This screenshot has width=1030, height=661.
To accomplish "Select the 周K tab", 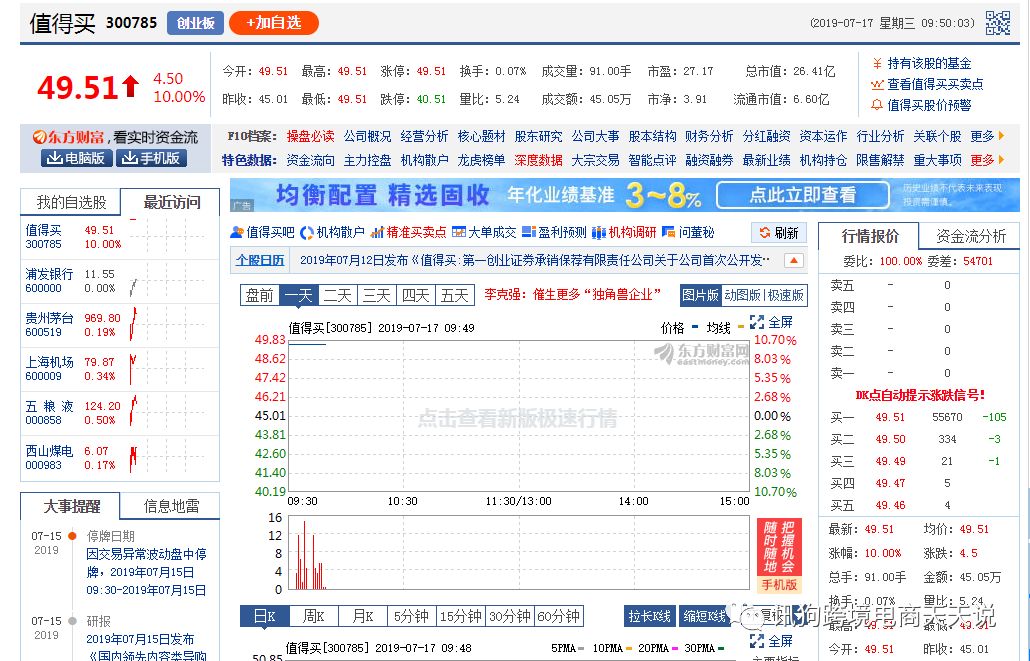I will click(x=313, y=616).
